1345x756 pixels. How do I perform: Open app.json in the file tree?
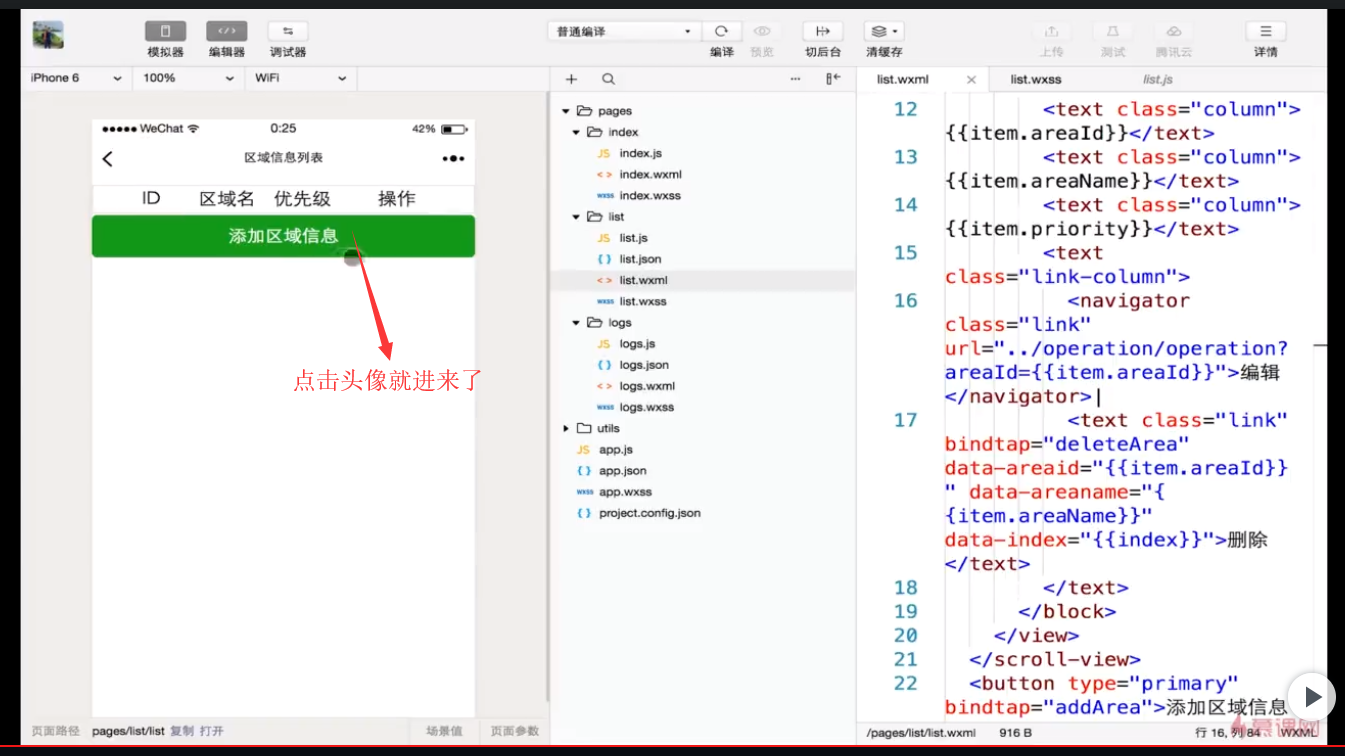click(623, 471)
